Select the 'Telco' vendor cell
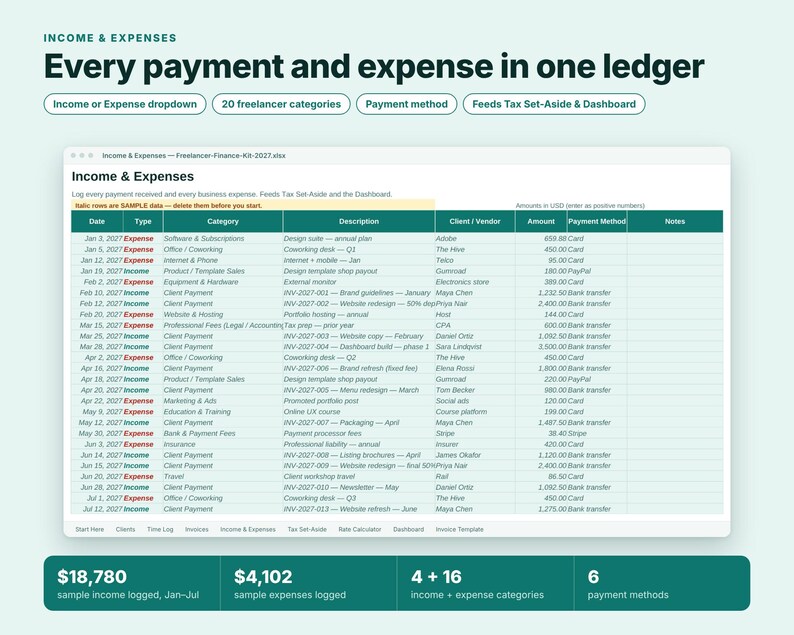 pos(475,260)
